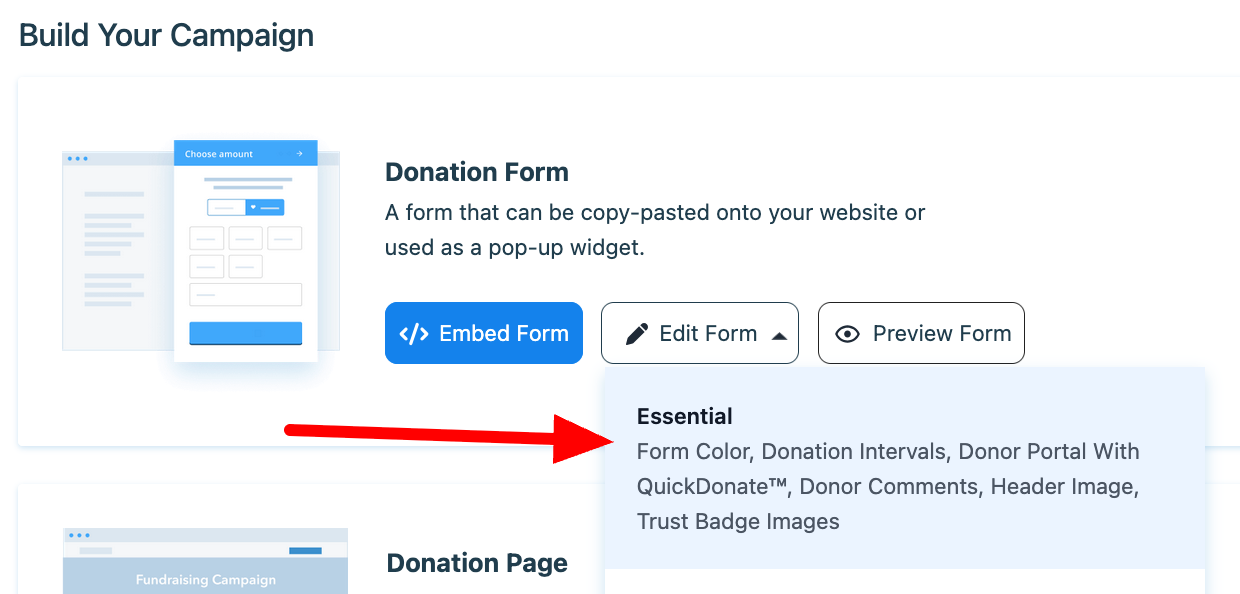Click the Build Your Campaign title

coord(167,36)
